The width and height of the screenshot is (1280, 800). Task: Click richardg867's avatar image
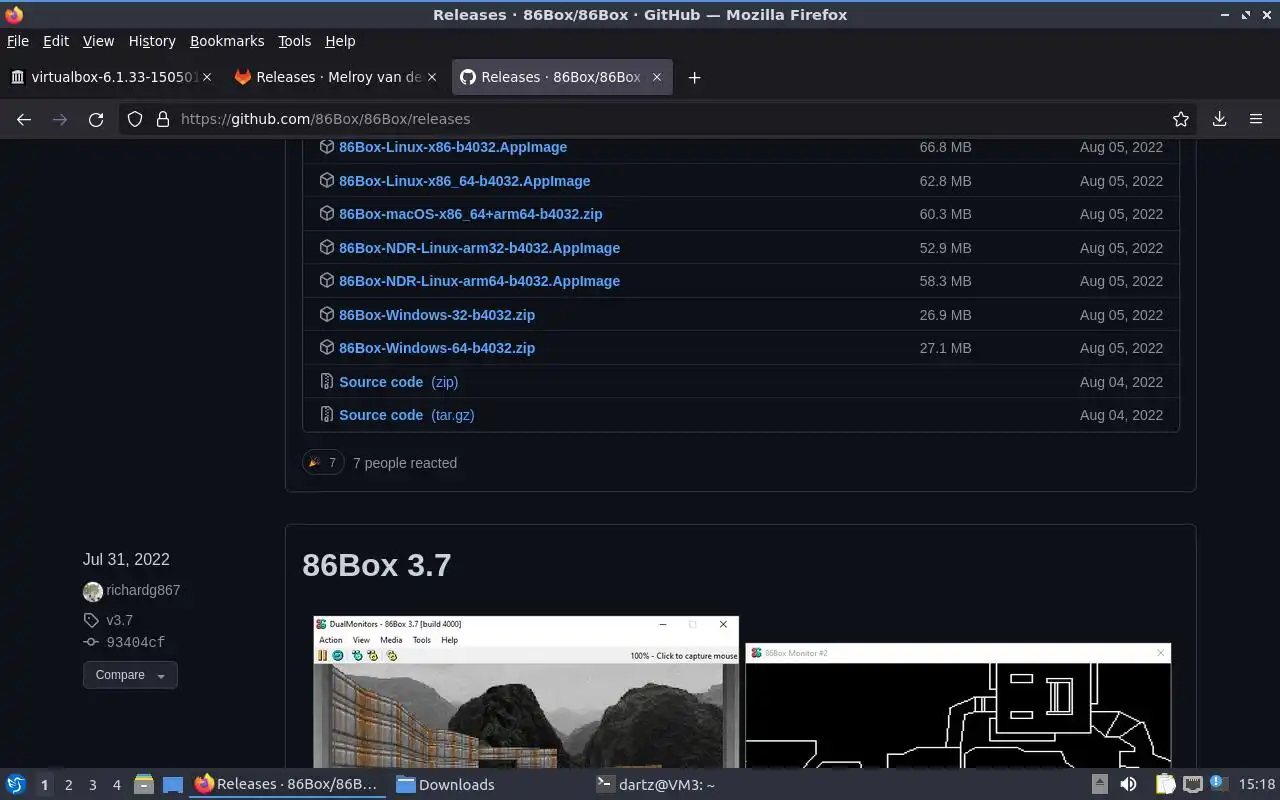(x=93, y=591)
